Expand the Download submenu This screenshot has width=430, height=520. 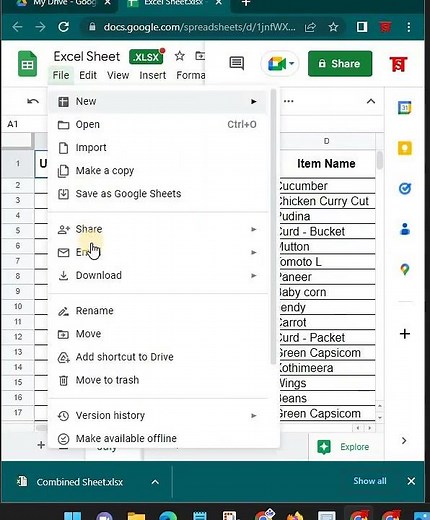point(158,275)
